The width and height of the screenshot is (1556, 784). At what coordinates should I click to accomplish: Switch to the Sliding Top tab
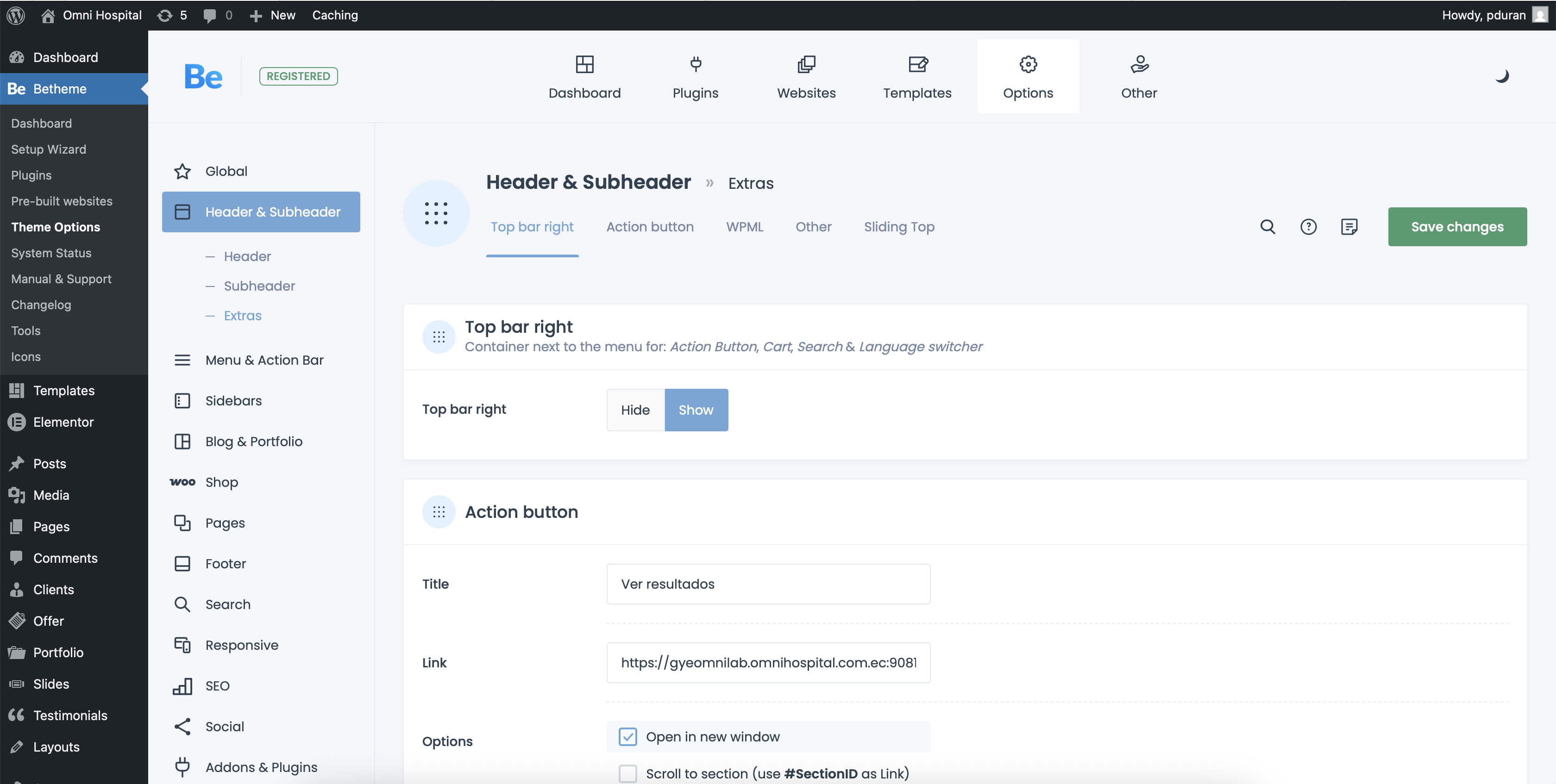tap(899, 227)
